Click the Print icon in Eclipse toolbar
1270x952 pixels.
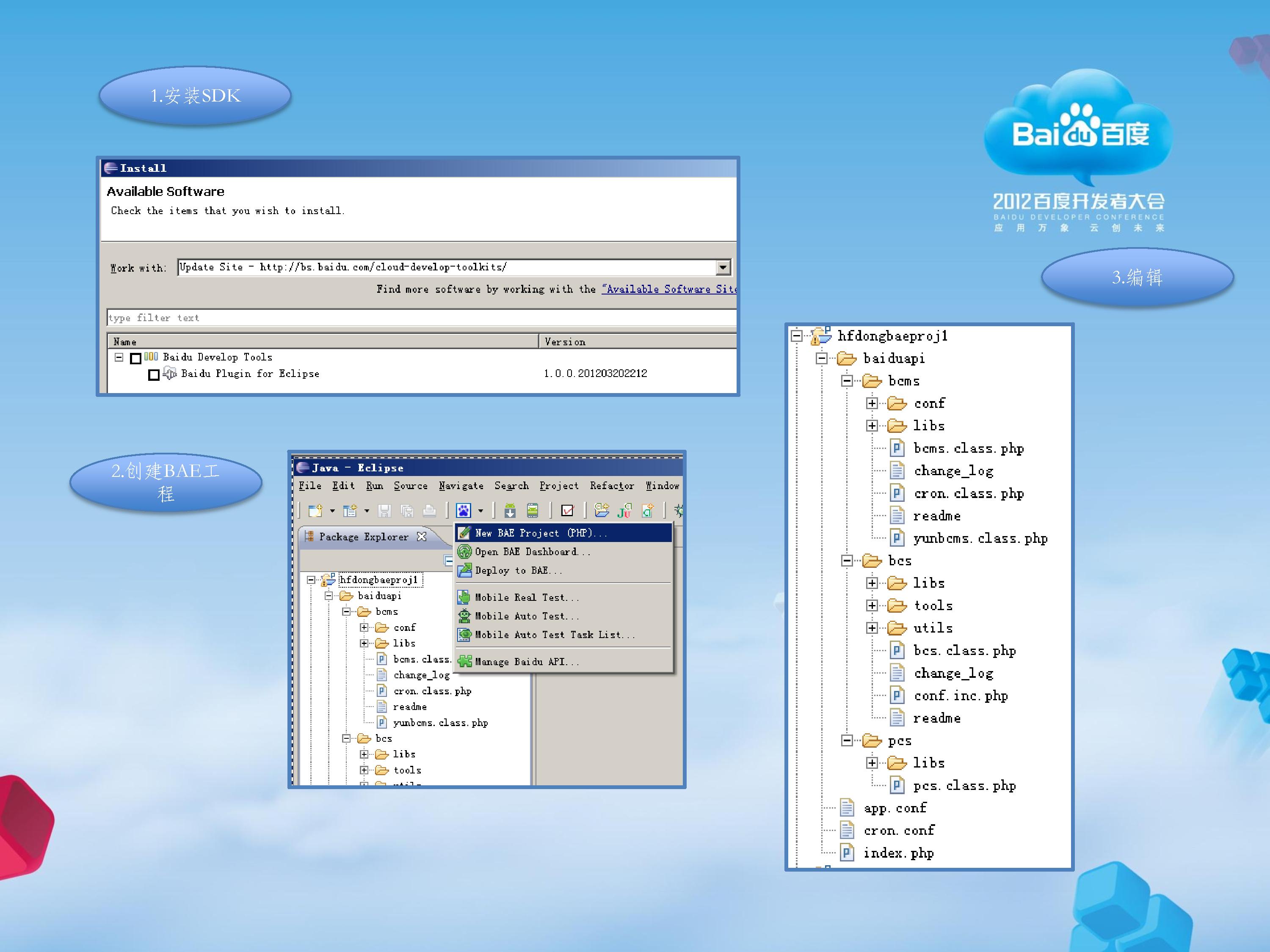click(429, 510)
